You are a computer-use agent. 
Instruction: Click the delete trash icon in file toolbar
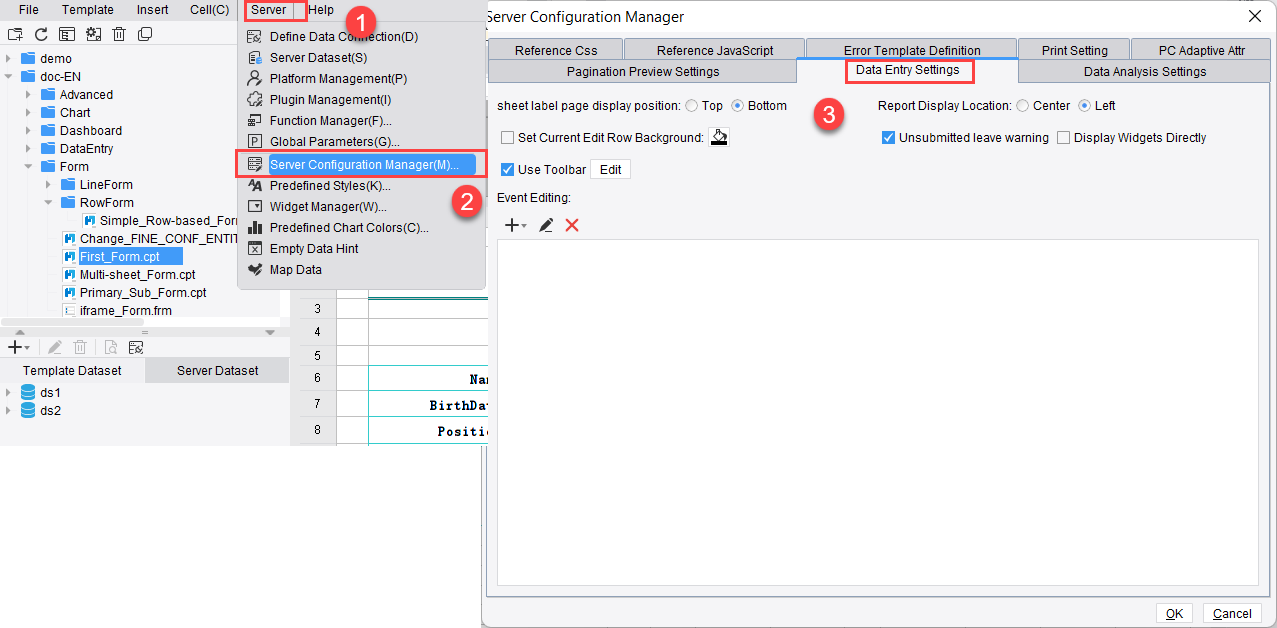click(119, 34)
